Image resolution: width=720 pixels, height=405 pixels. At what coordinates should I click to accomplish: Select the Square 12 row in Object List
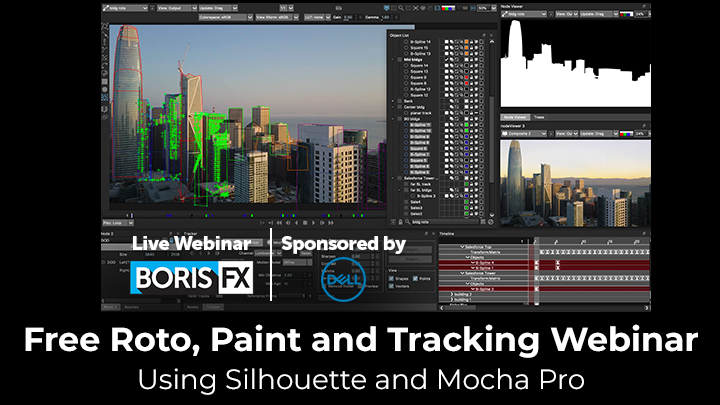coord(419,96)
